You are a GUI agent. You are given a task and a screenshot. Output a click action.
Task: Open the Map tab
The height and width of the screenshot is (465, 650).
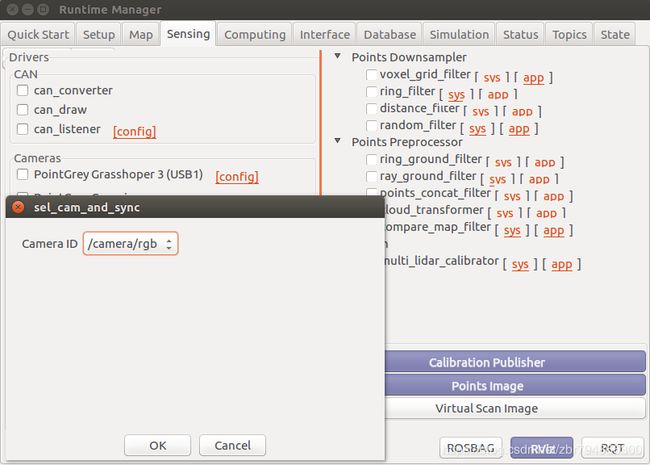(x=141, y=34)
